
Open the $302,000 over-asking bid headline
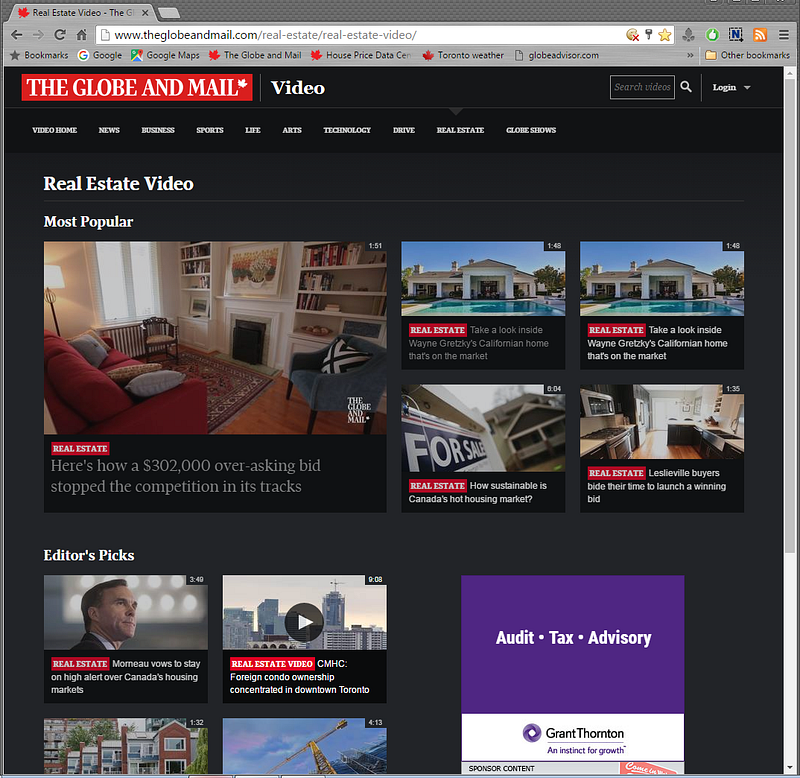tap(186, 476)
